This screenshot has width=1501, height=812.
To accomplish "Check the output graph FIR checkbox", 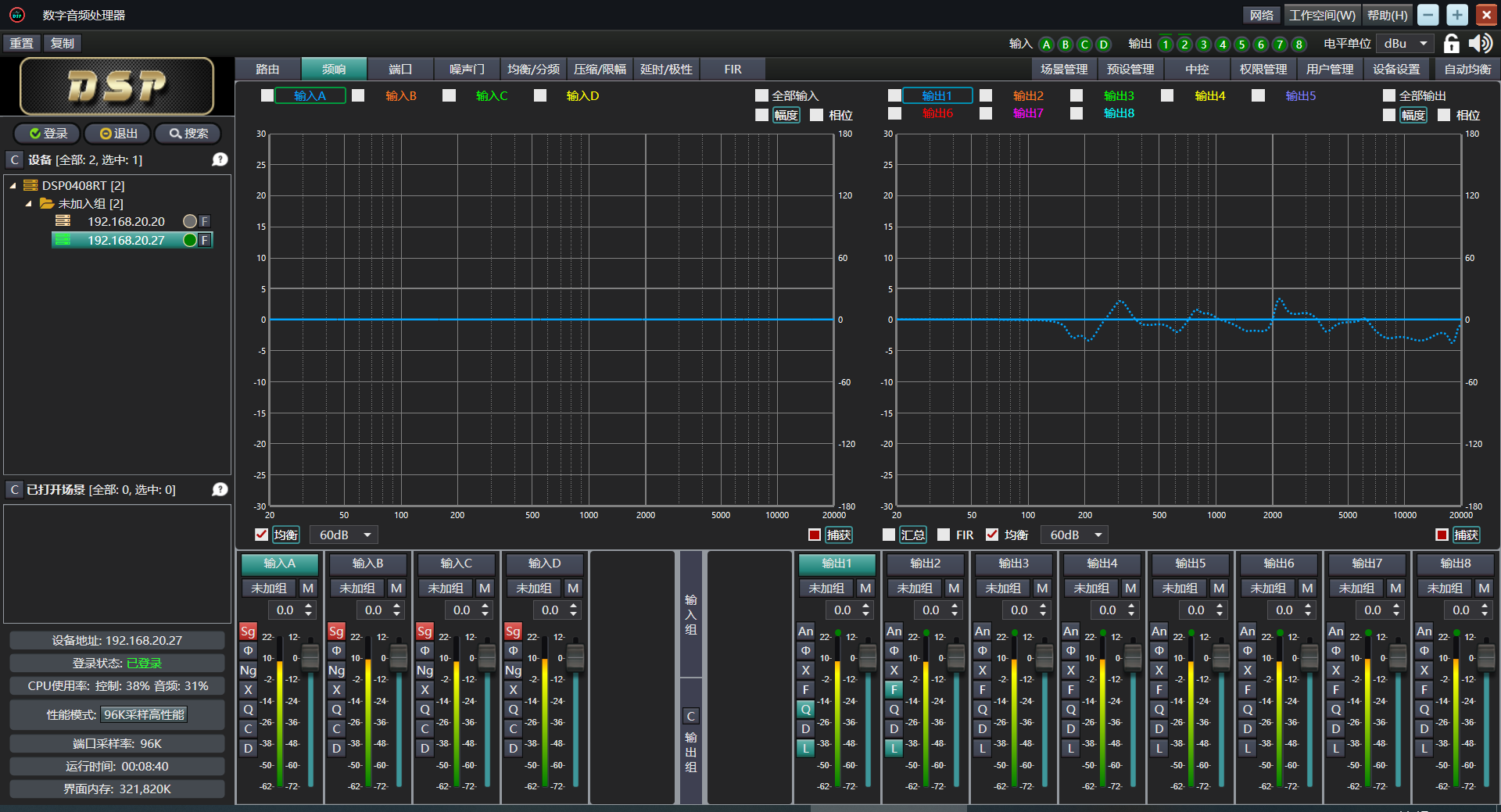I will (x=944, y=535).
